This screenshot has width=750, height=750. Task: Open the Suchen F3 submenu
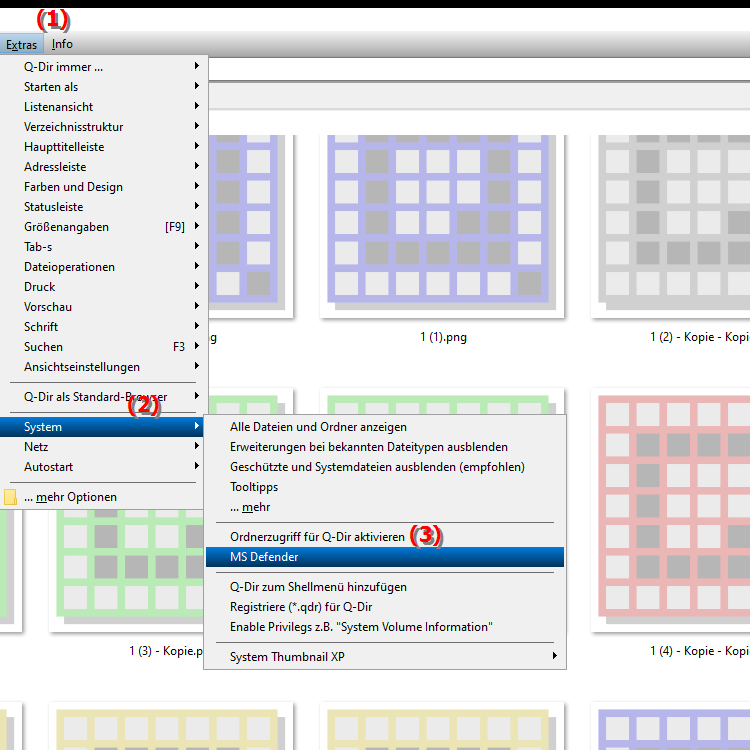104,347
